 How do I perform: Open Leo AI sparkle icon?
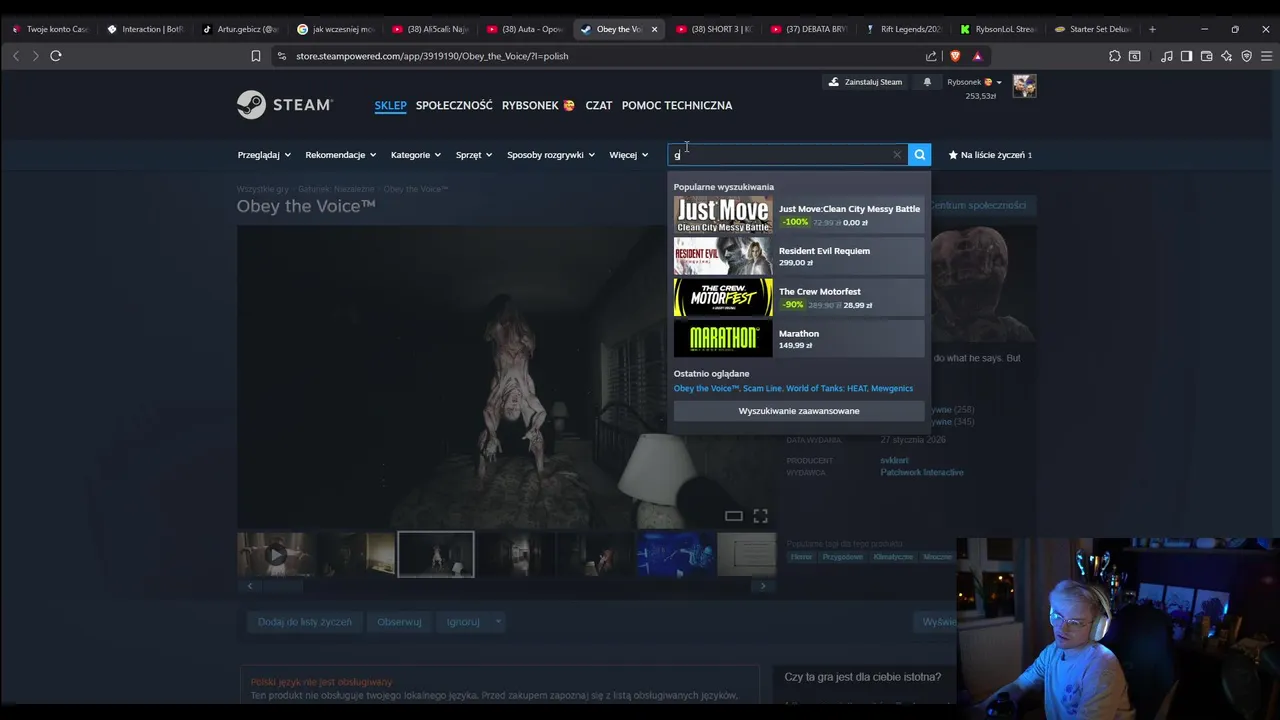click(x=1226, y=56)
